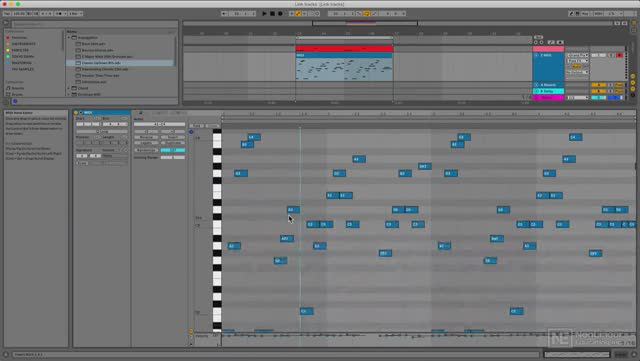This screenshot has width=640, height=361.
Task: Adjust the blue preview volume control
Action: (x=616, y=98)
